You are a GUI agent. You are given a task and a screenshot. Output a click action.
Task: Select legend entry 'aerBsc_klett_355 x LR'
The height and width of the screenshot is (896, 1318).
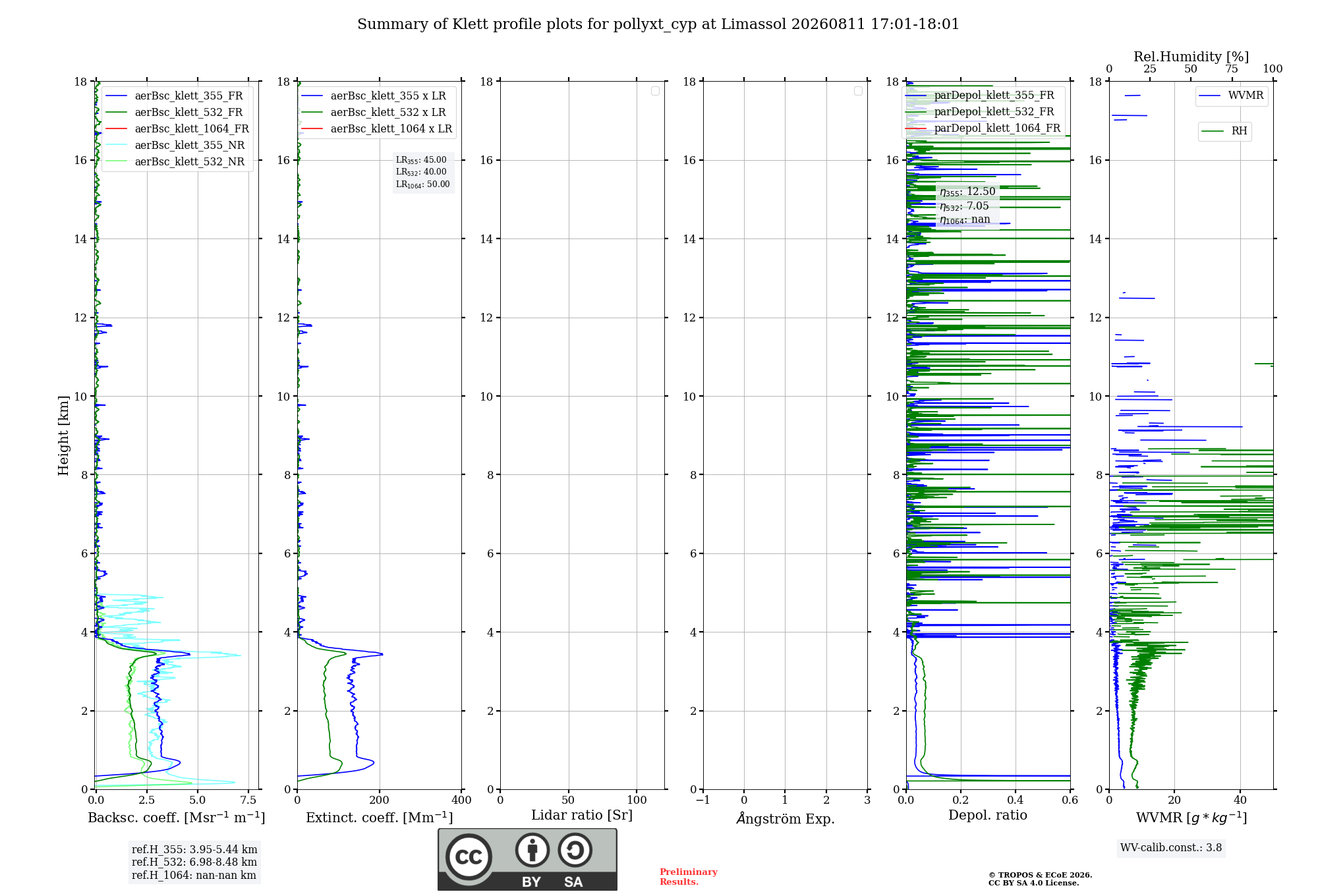[388, 96]
